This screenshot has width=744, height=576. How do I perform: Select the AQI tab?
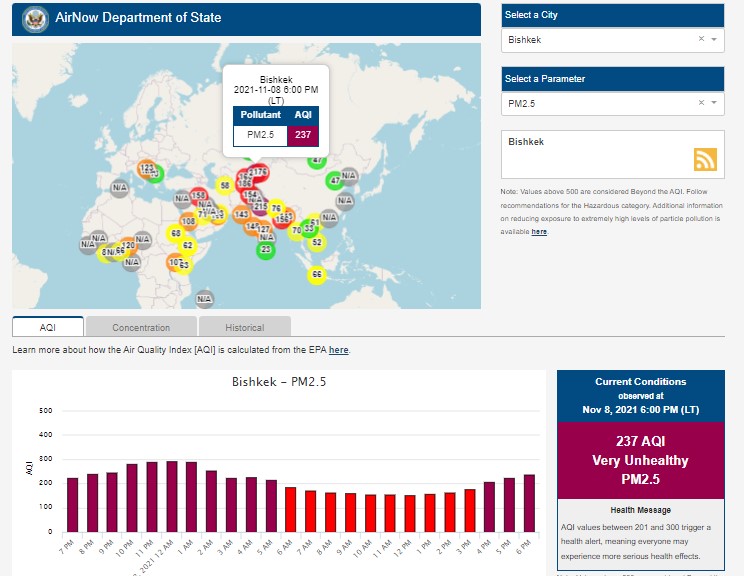pos(48,327)
